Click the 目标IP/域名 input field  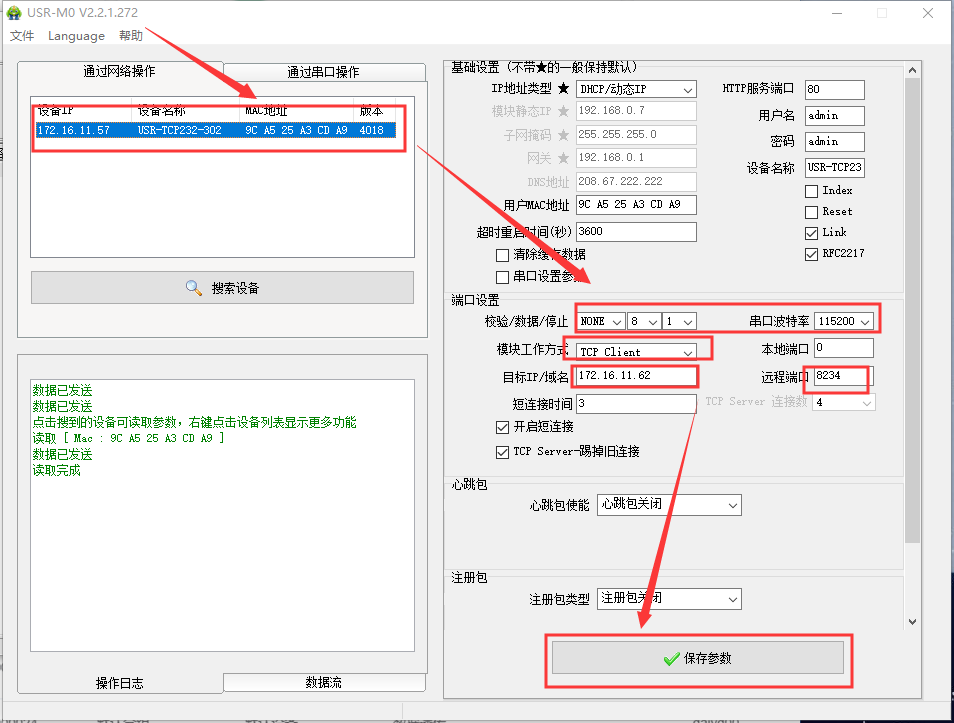click(636, 376)
